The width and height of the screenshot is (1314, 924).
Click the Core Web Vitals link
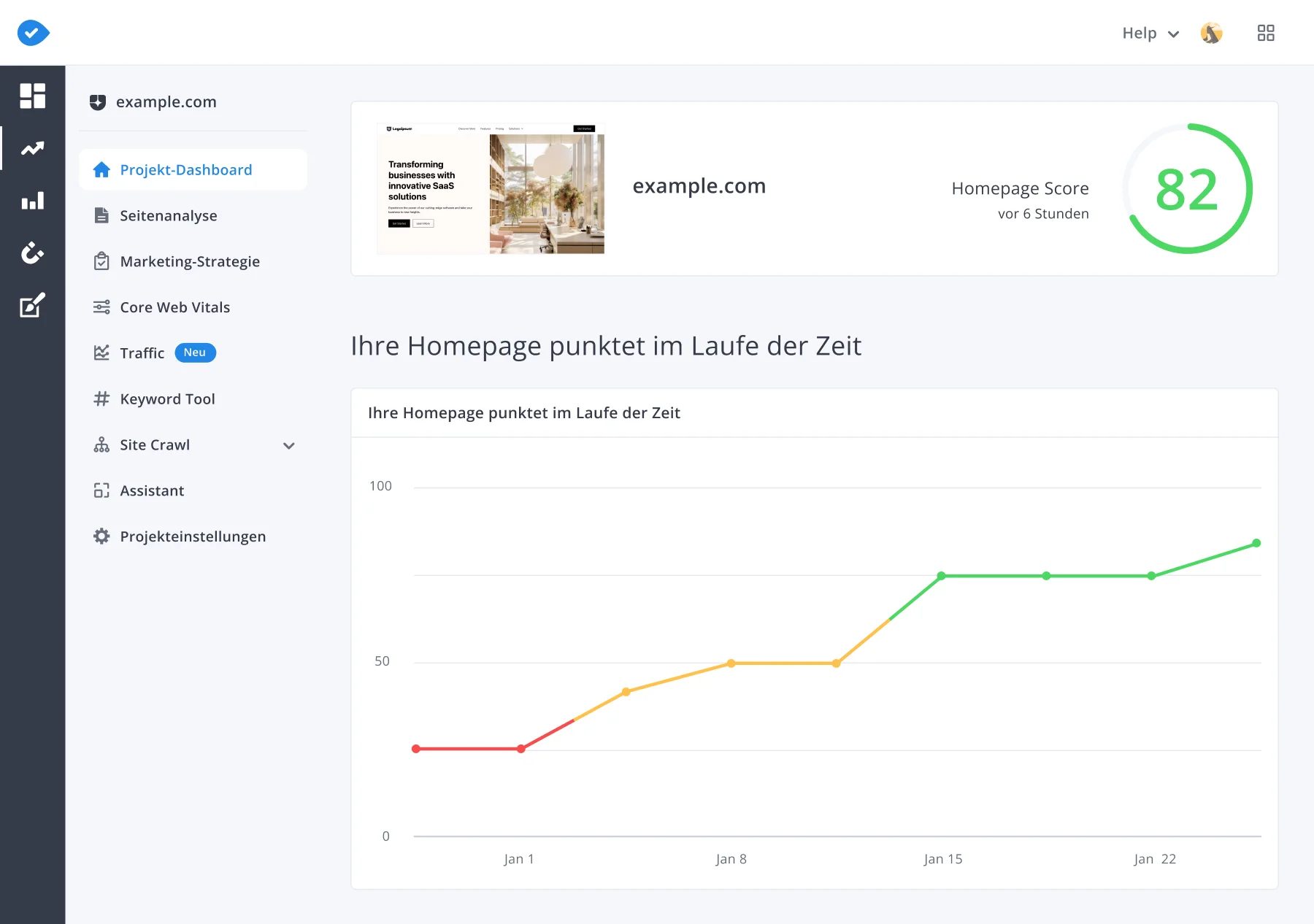pos(174,307)
